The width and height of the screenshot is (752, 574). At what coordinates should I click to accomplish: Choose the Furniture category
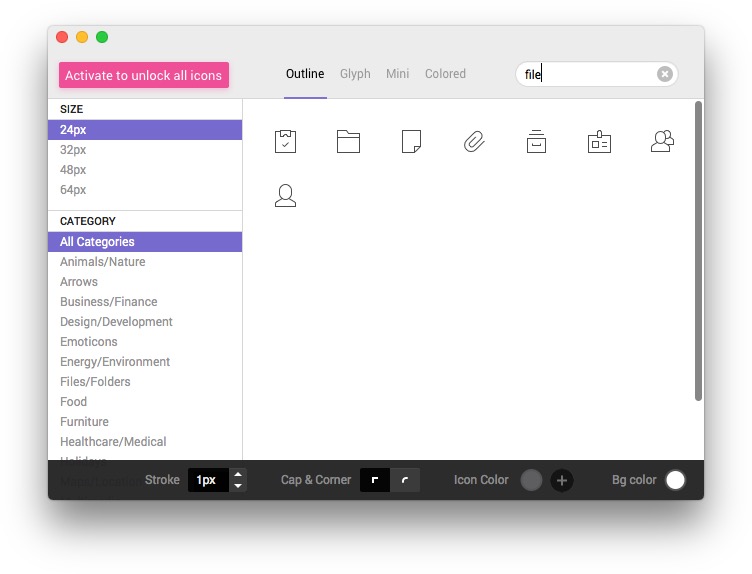(145, 422)
